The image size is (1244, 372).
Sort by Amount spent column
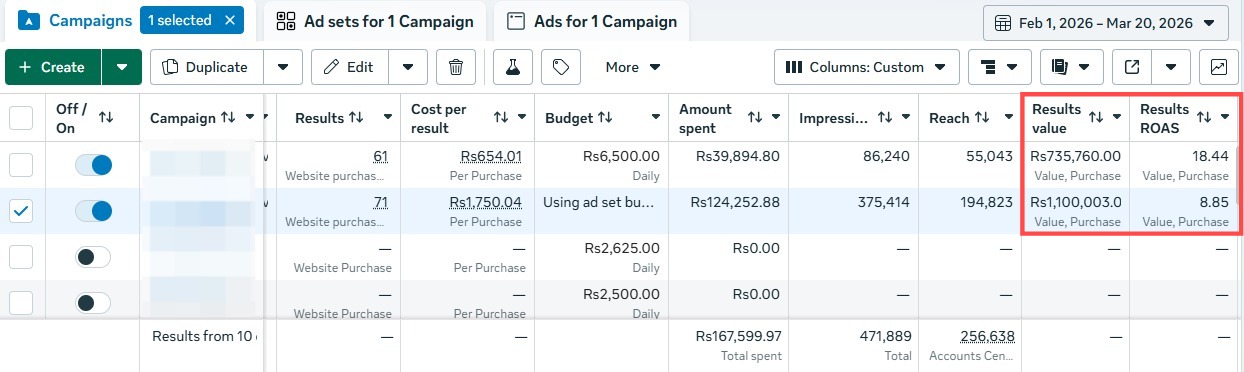tap(755, 118)
